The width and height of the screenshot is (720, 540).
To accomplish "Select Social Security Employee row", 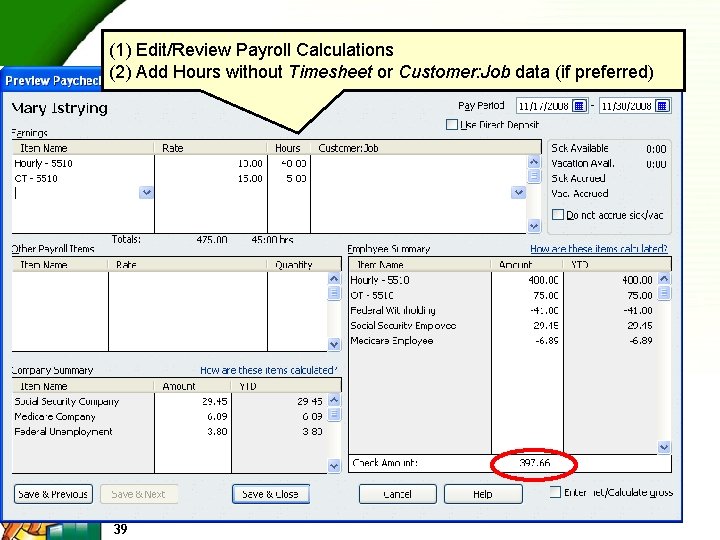I will 503,326.
